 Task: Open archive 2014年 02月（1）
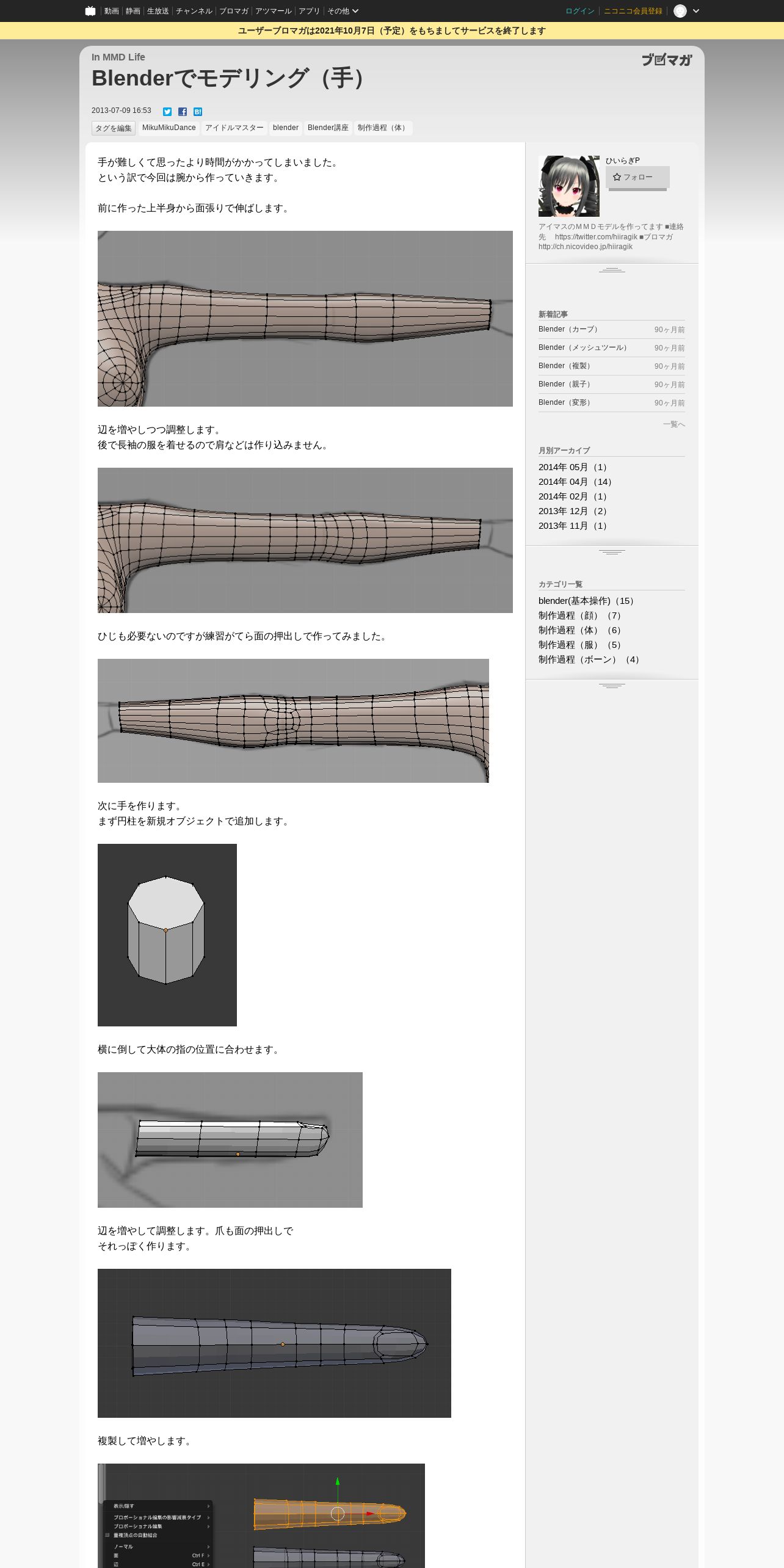(575, 496)
